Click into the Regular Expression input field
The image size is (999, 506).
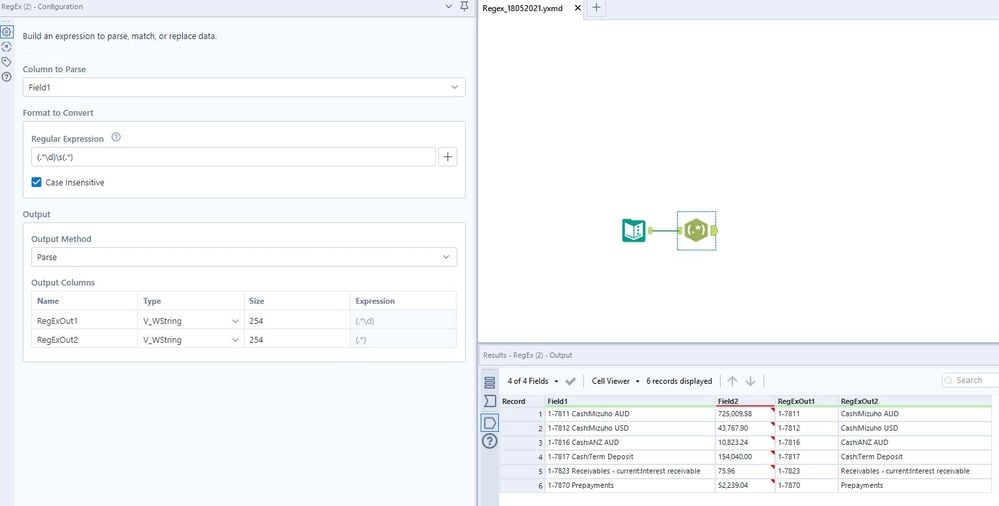pos(233,157)
